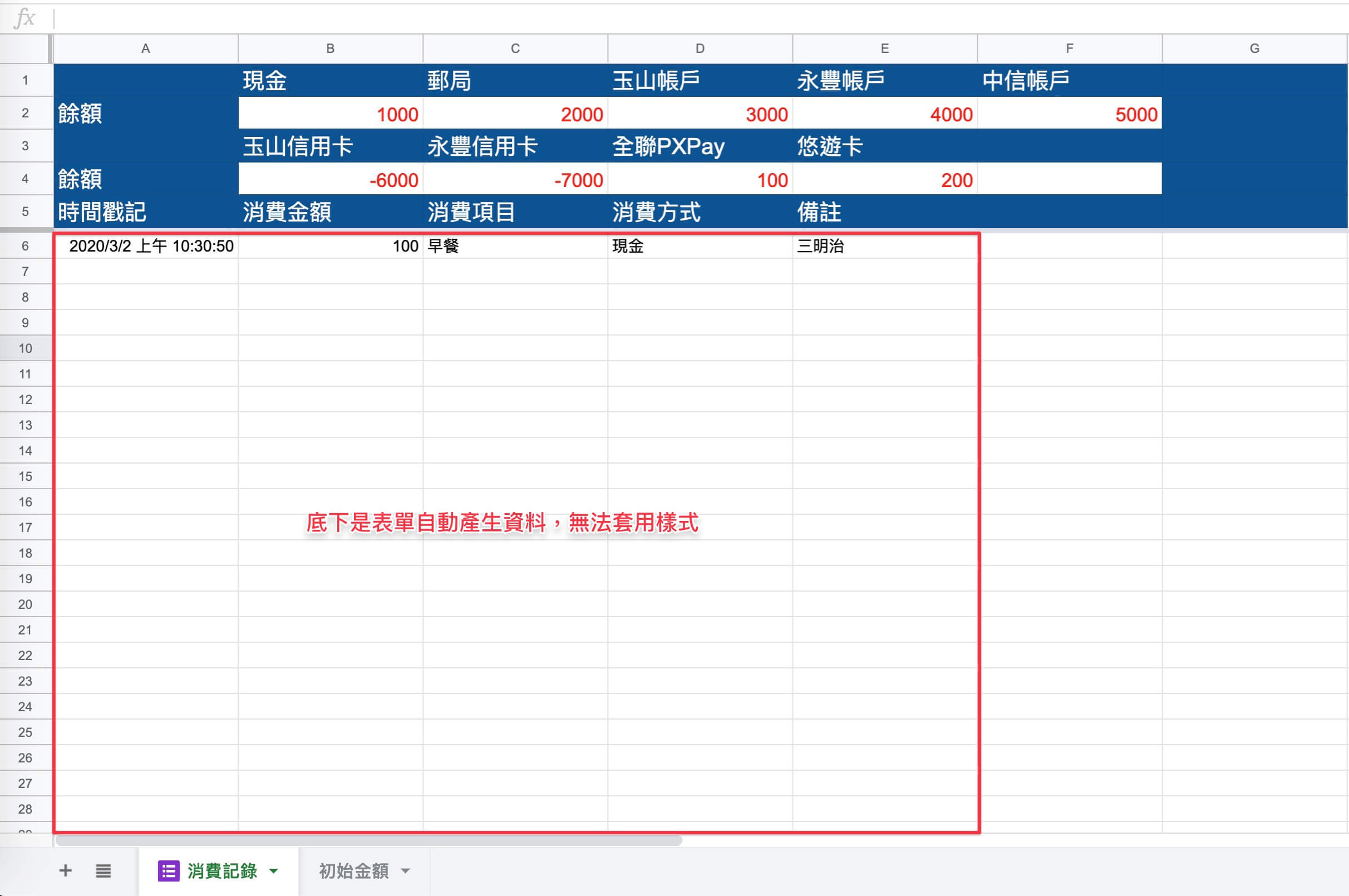The height and width of the screenshot is (896, 1349).
Task: Switch to the 初始金額 sheet tab
Action: click(354, 871)
